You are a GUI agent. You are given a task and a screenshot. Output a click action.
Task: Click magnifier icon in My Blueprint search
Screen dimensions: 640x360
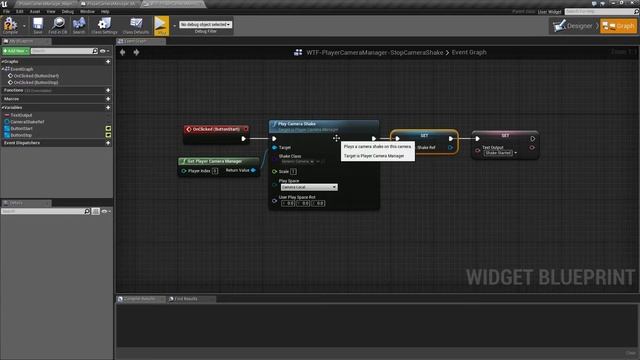point(95,51)
